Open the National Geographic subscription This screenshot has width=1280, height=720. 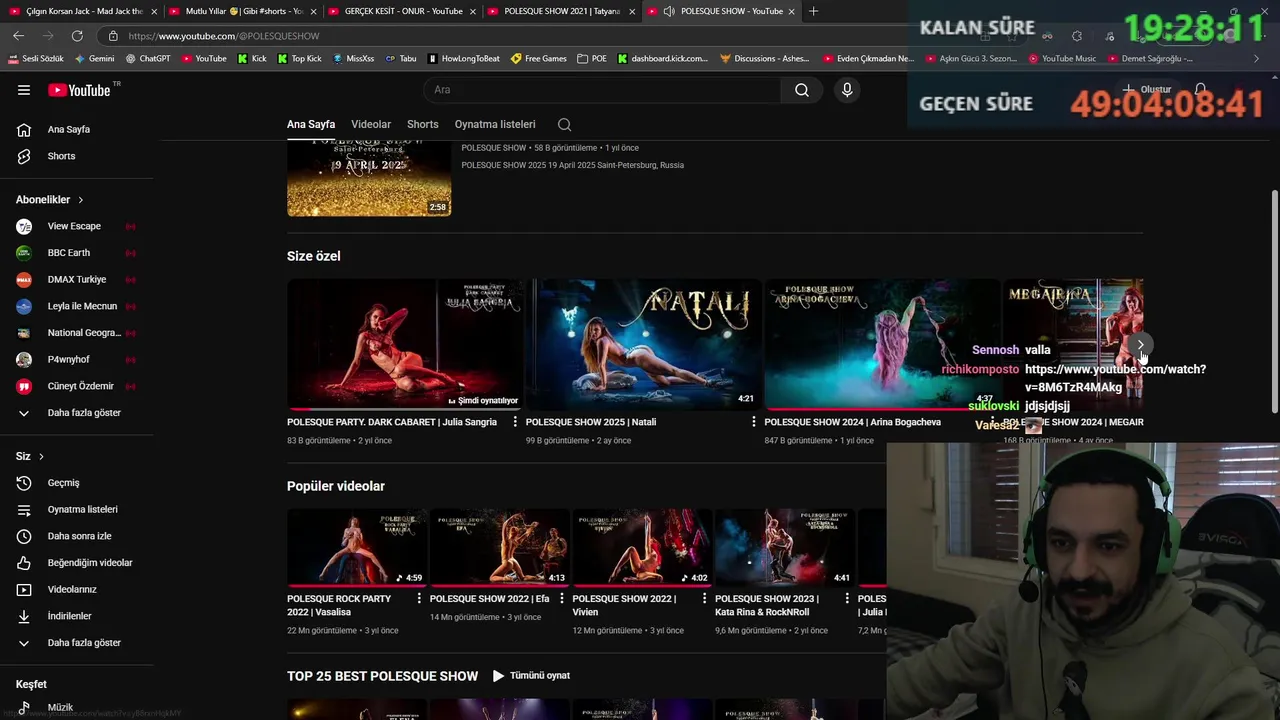tap(76, 333)
